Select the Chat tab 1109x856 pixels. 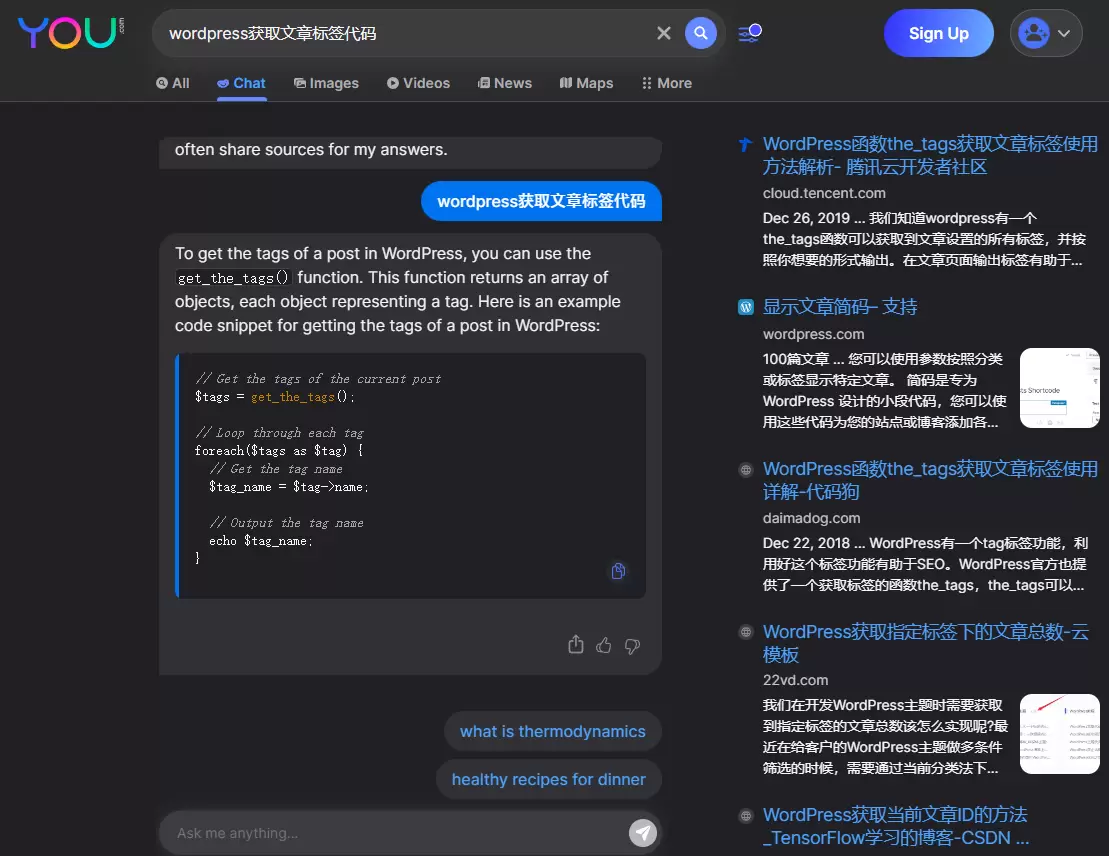[x=241, y=83]
